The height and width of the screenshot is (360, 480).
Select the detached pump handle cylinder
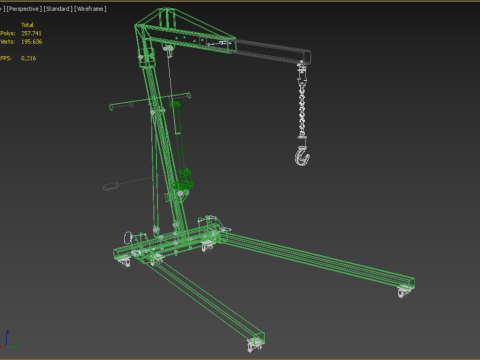tap(111, 186)
